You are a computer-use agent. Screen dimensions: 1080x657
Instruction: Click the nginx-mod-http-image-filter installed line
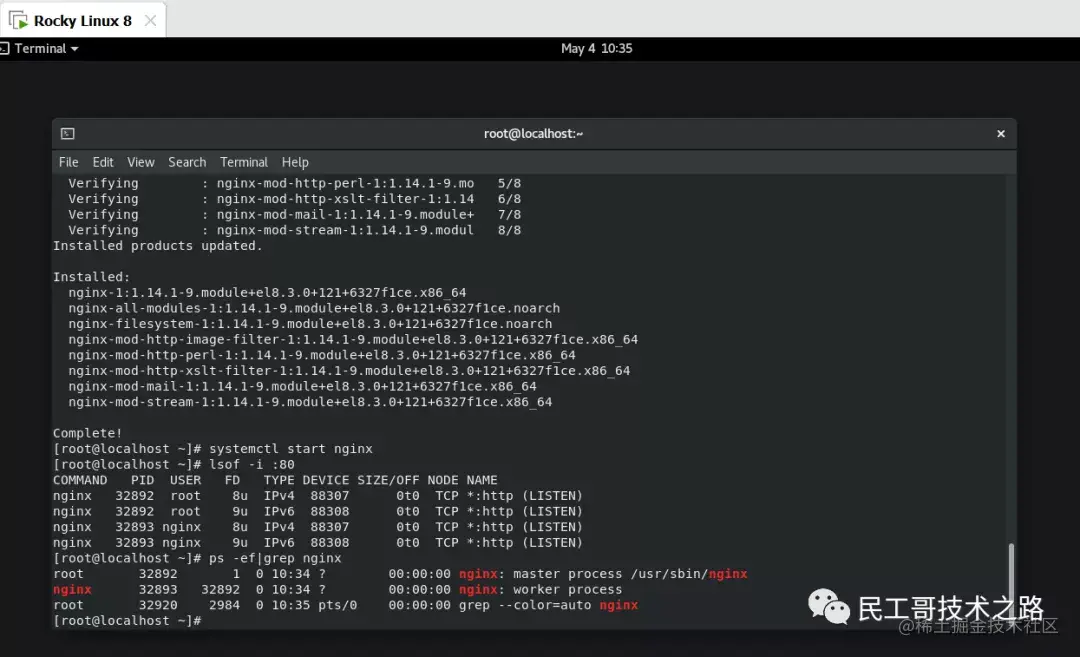353,340
